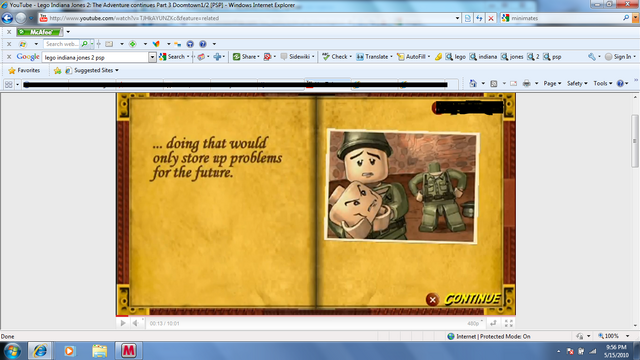Click CONTINUE in the video
This screenshot has width=640, height=360.
(x=472, y=299)
